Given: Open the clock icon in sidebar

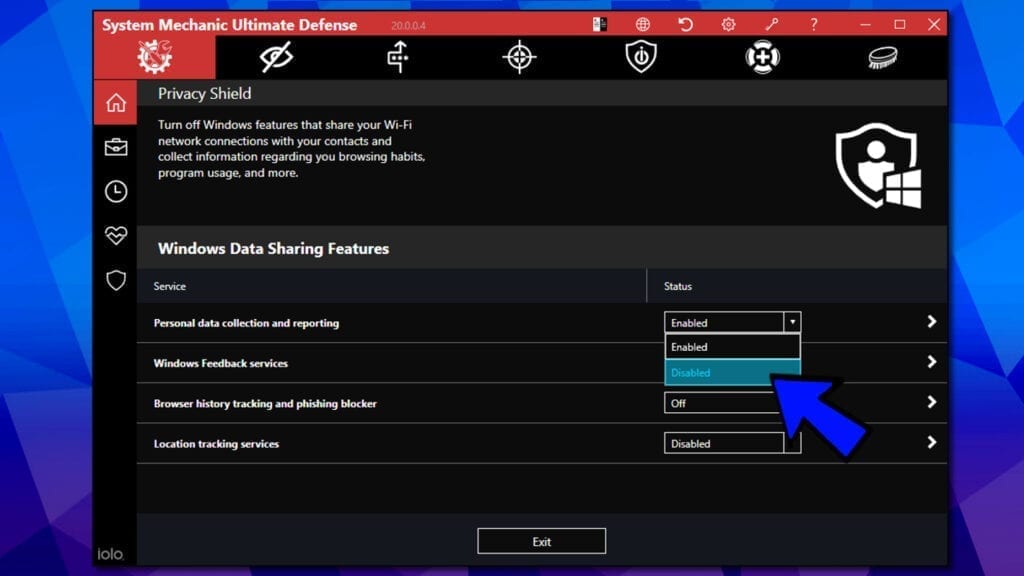Looking at the screenshot, I should 116,191.
